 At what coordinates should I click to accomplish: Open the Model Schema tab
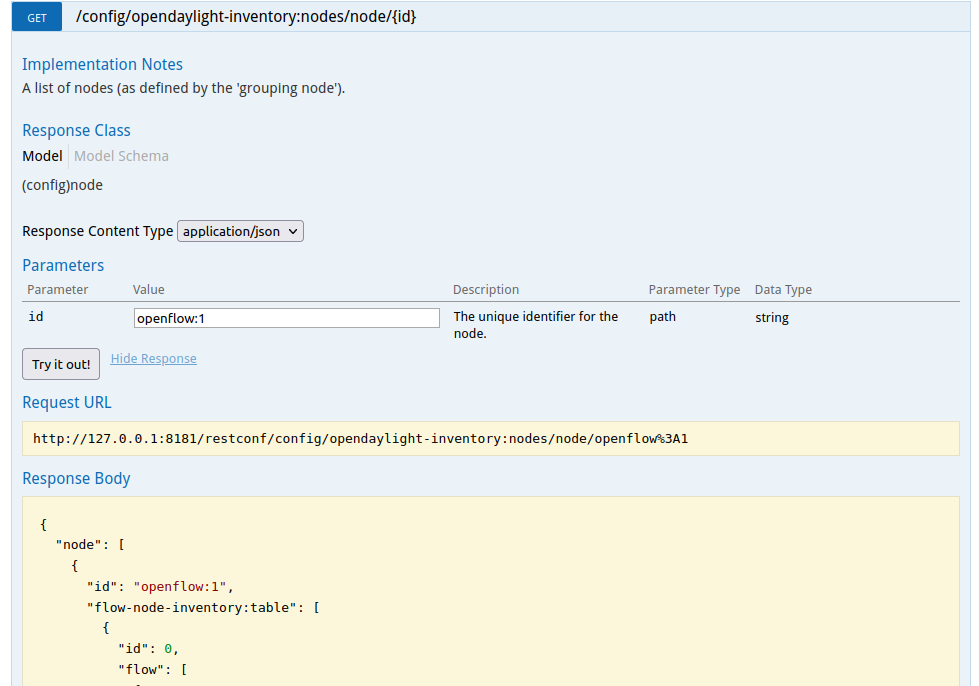[121, 156]
